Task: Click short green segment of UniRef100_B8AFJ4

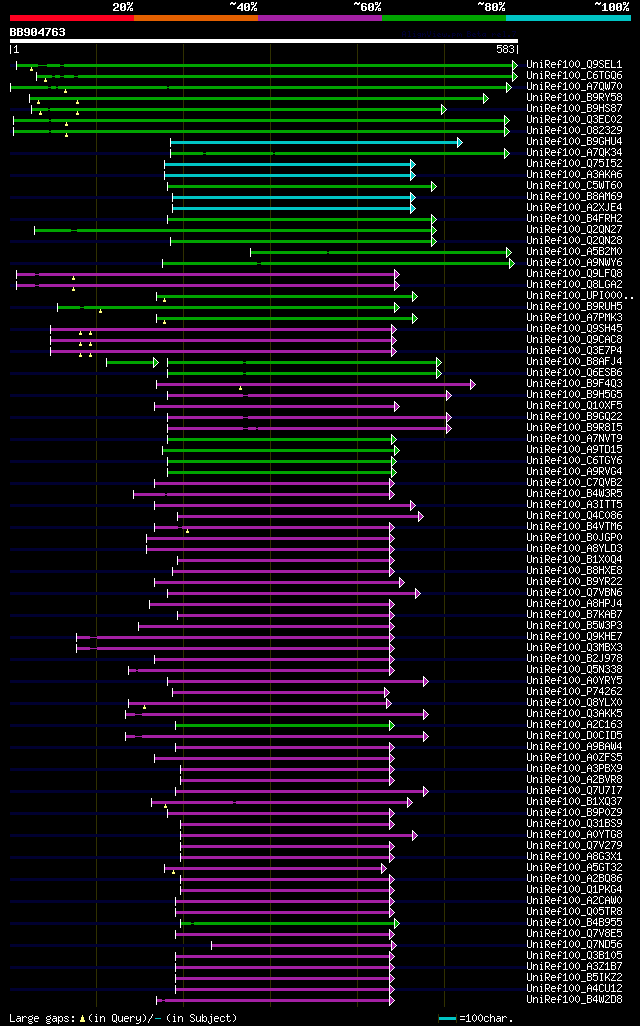Action: (x=130, y=363)
